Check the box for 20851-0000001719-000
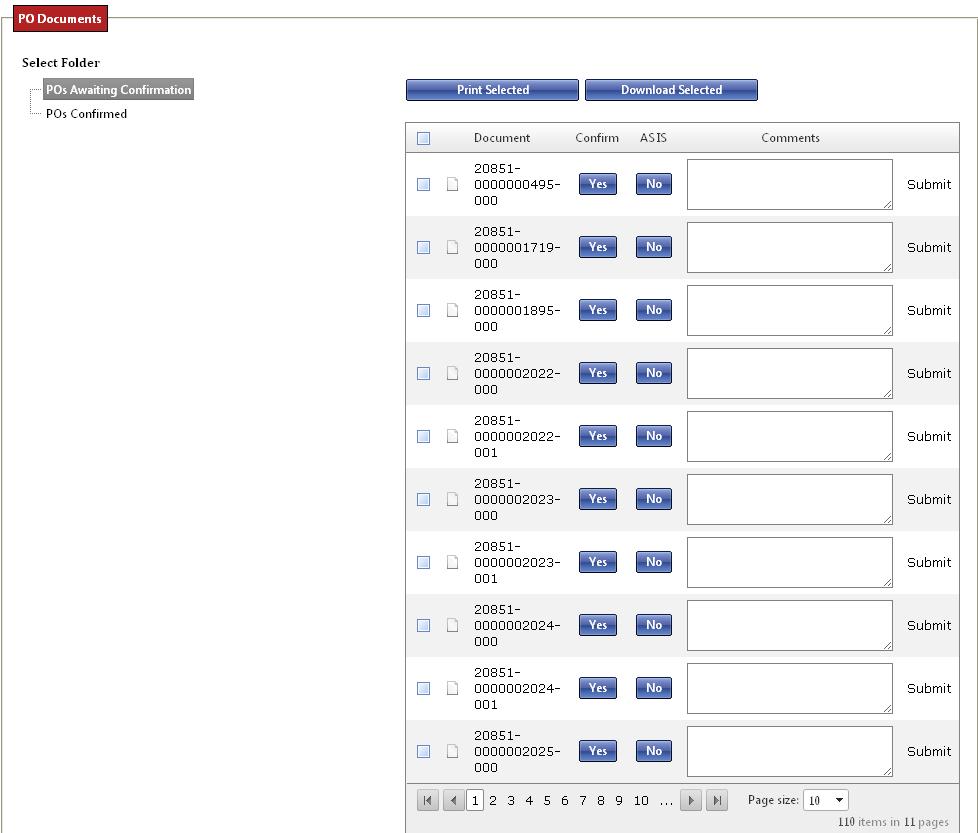This screenshot has width=978, height=833. click(424, 247)
